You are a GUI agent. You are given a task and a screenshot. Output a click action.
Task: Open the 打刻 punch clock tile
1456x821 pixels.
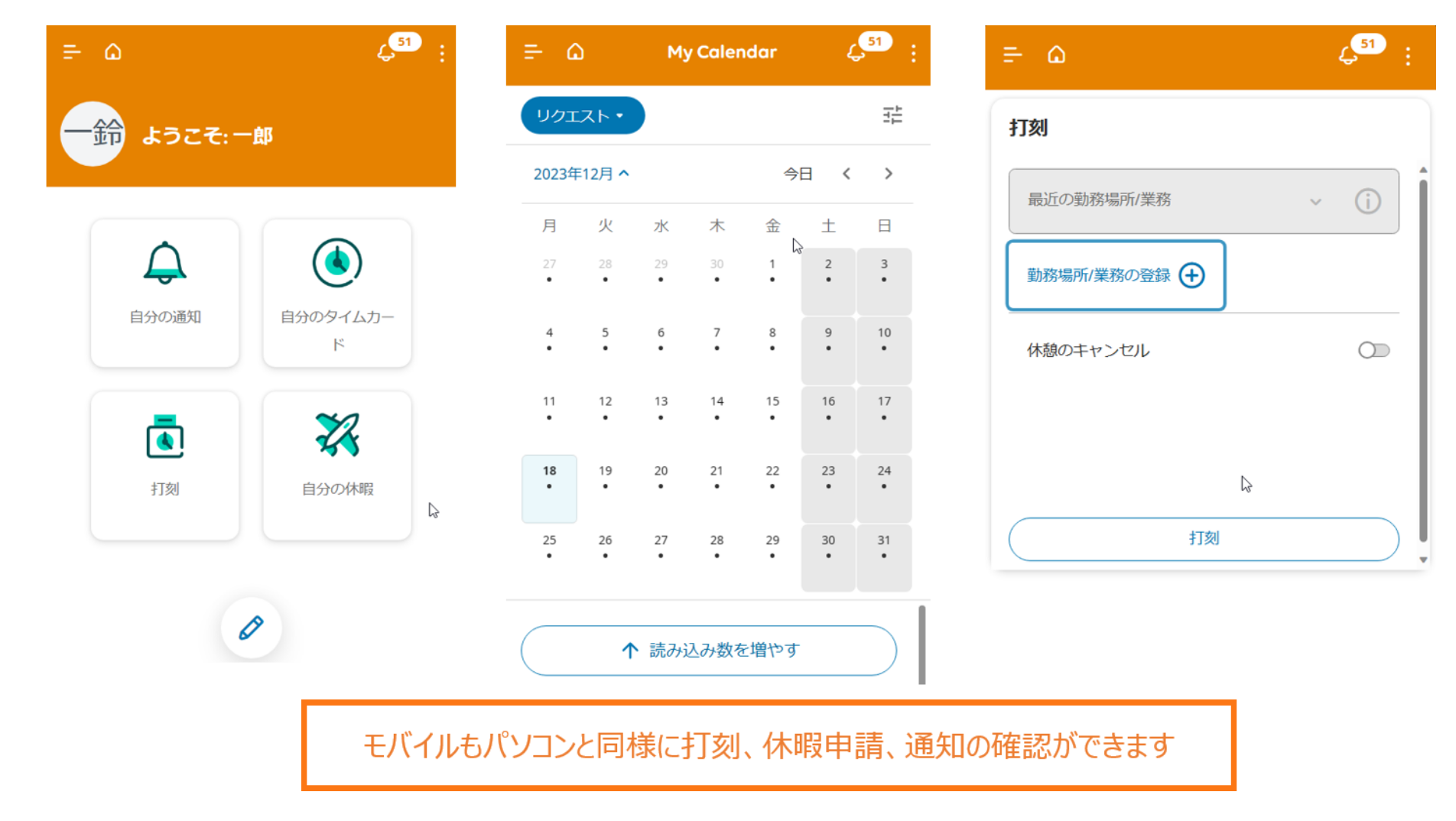point(164,465)
